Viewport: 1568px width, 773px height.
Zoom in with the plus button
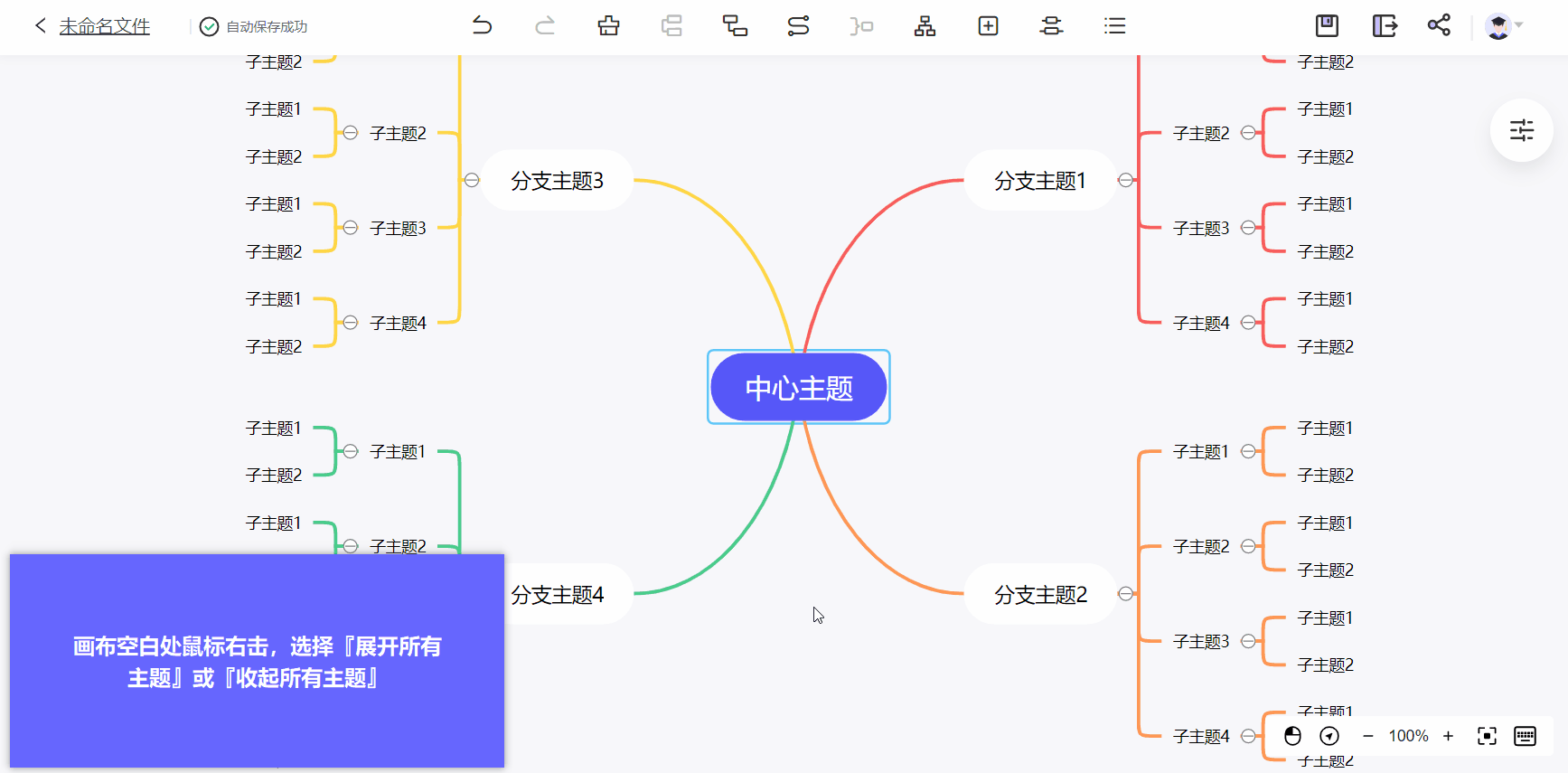(1448, 736)
